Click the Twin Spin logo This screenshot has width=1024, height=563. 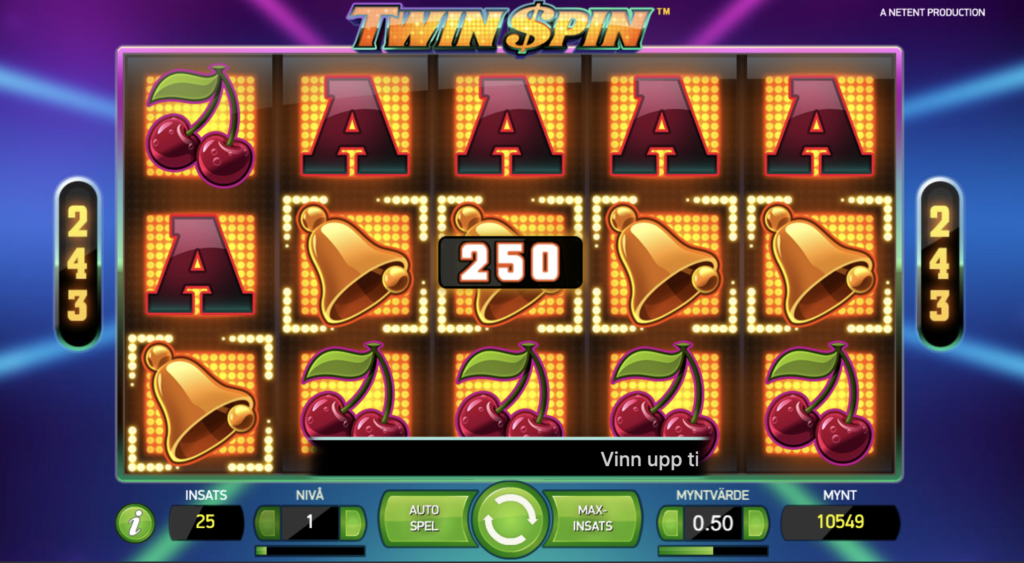(x=502, y=27)
